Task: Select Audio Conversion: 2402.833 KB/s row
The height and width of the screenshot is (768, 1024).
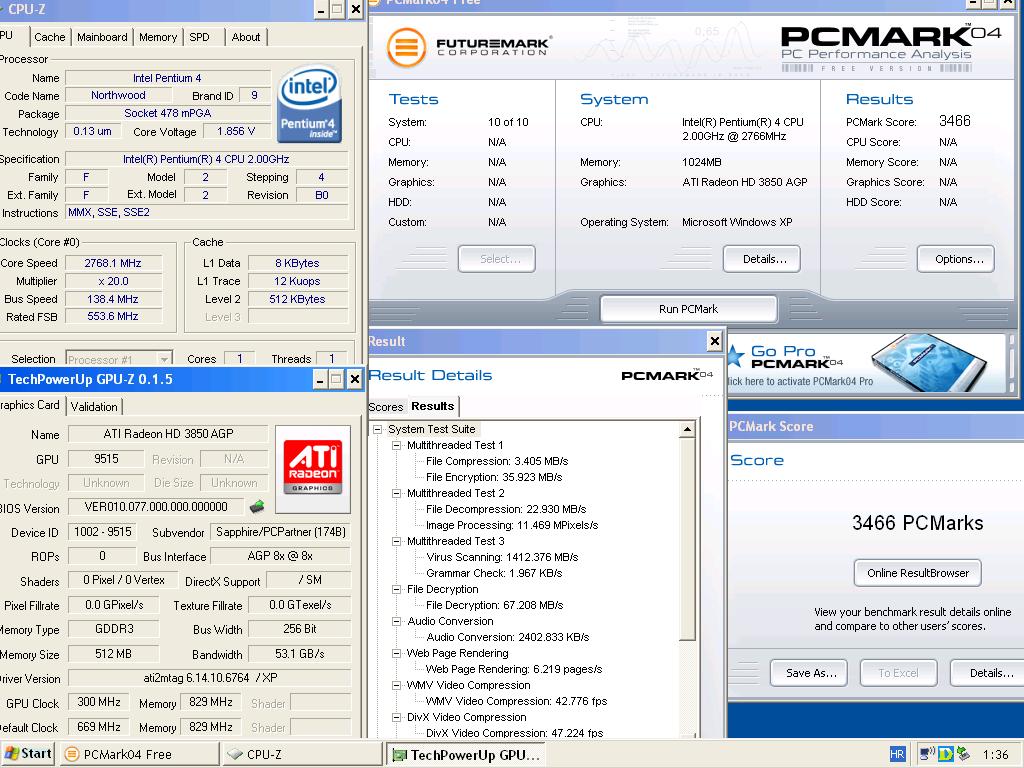Action: (x=507, y=637)
